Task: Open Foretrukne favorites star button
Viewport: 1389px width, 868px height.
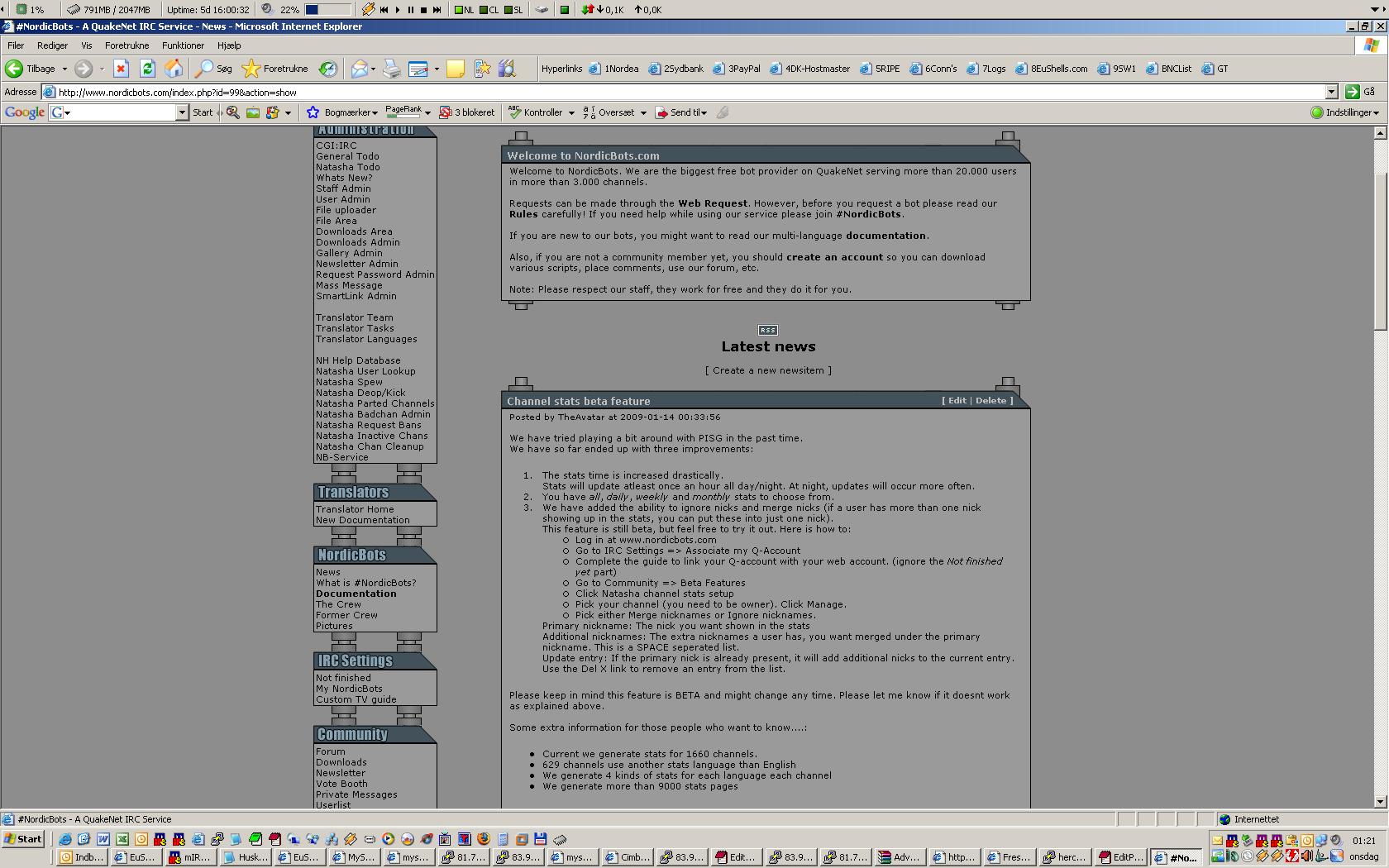Action: click(275, 69)
